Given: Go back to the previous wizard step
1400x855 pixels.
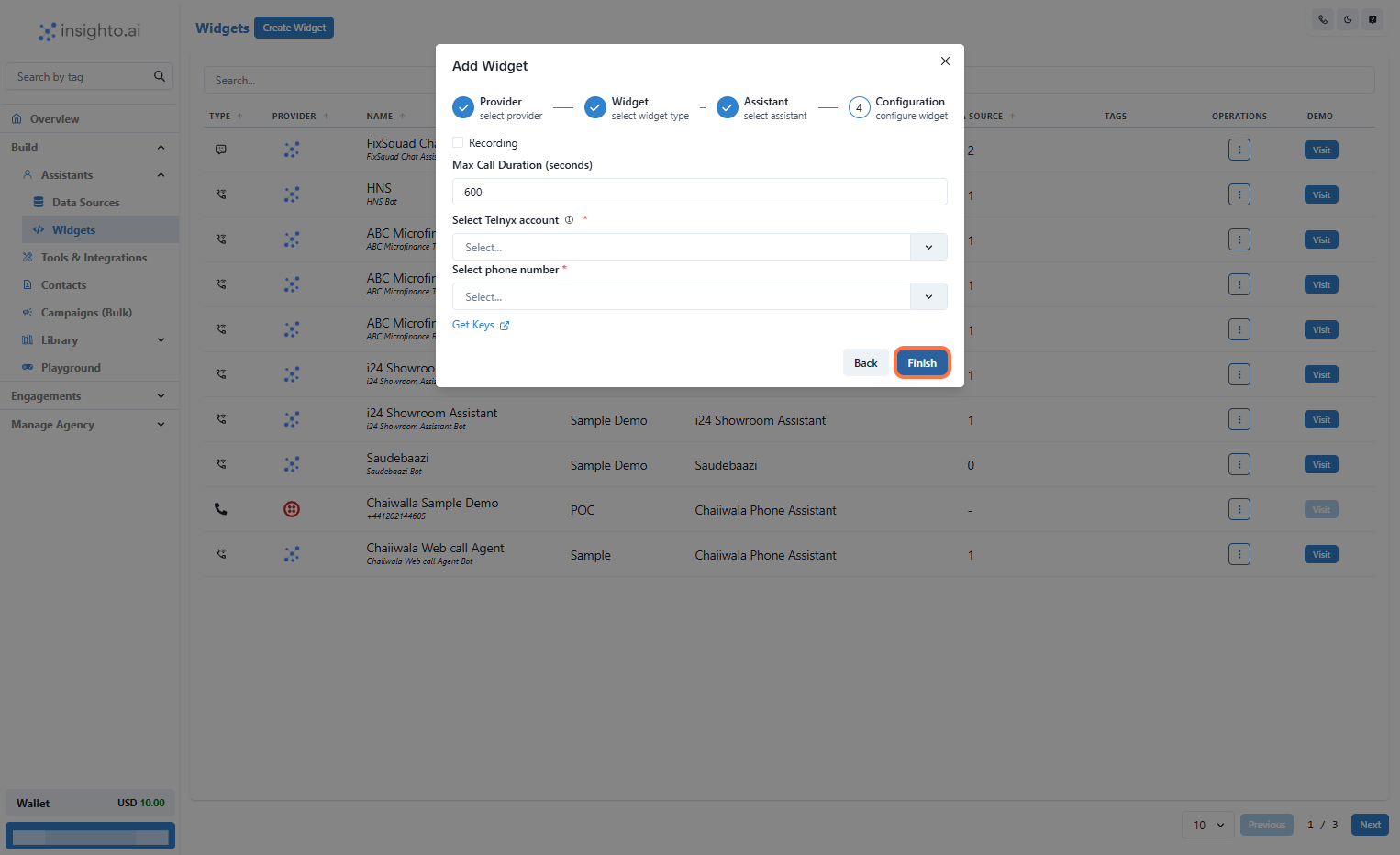Looking at the screenshot, I should pyautogui.click(x=865, y=362).
